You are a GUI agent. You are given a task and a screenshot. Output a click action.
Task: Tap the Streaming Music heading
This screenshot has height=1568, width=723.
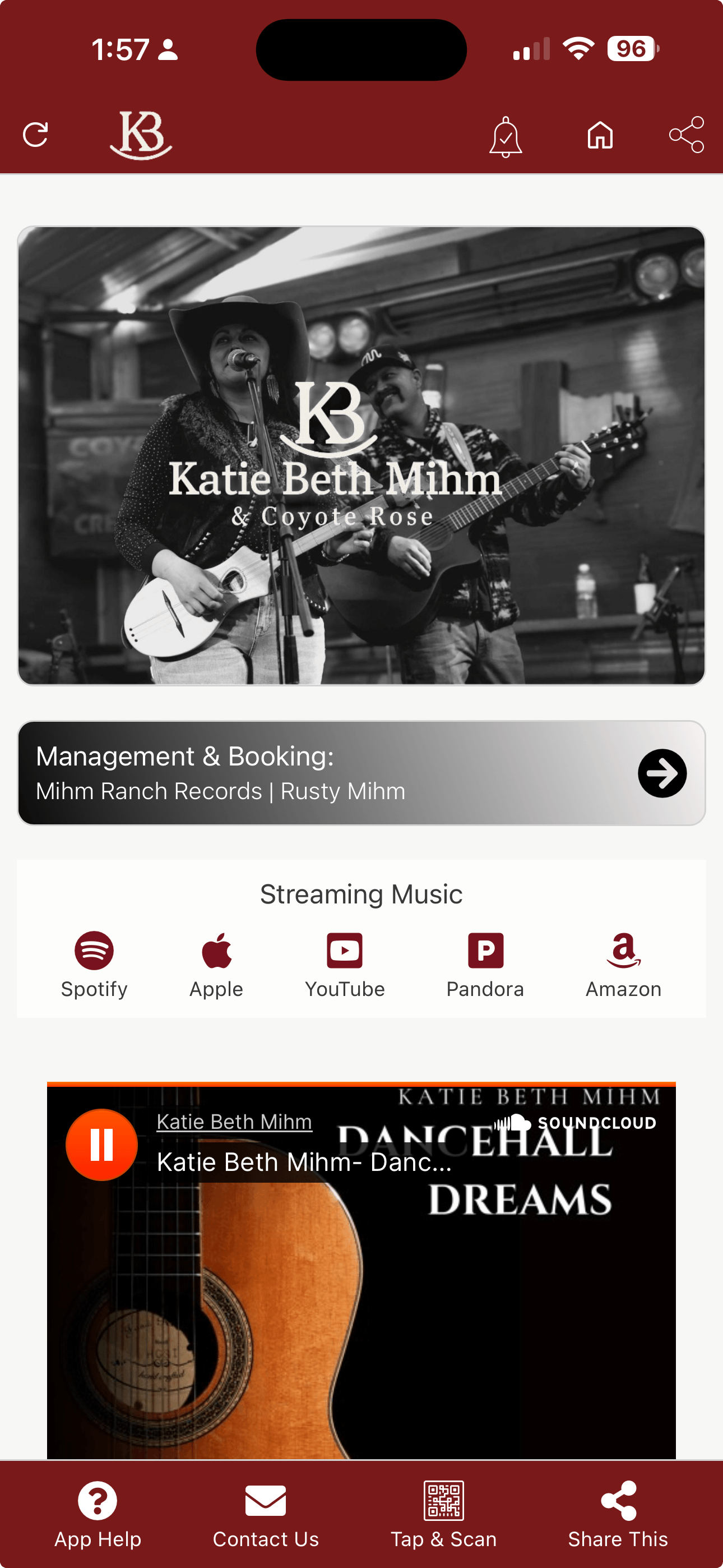click(x=361, y=894)
